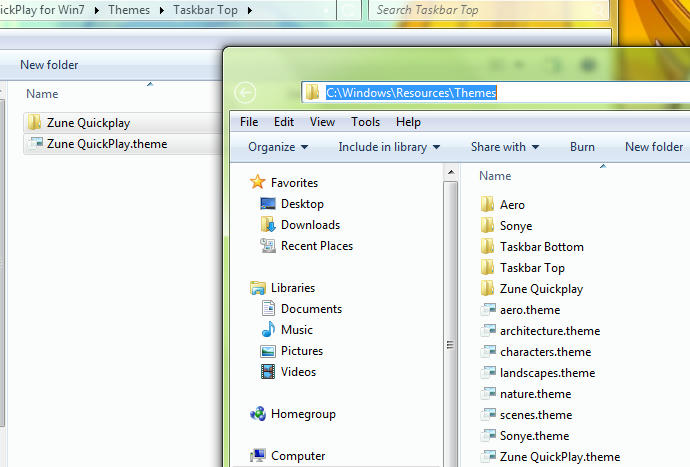Select the Zune Quickplay folder icon in the Themes window
The width and height of the screenshot is (690, 467).
coord(487,288)
